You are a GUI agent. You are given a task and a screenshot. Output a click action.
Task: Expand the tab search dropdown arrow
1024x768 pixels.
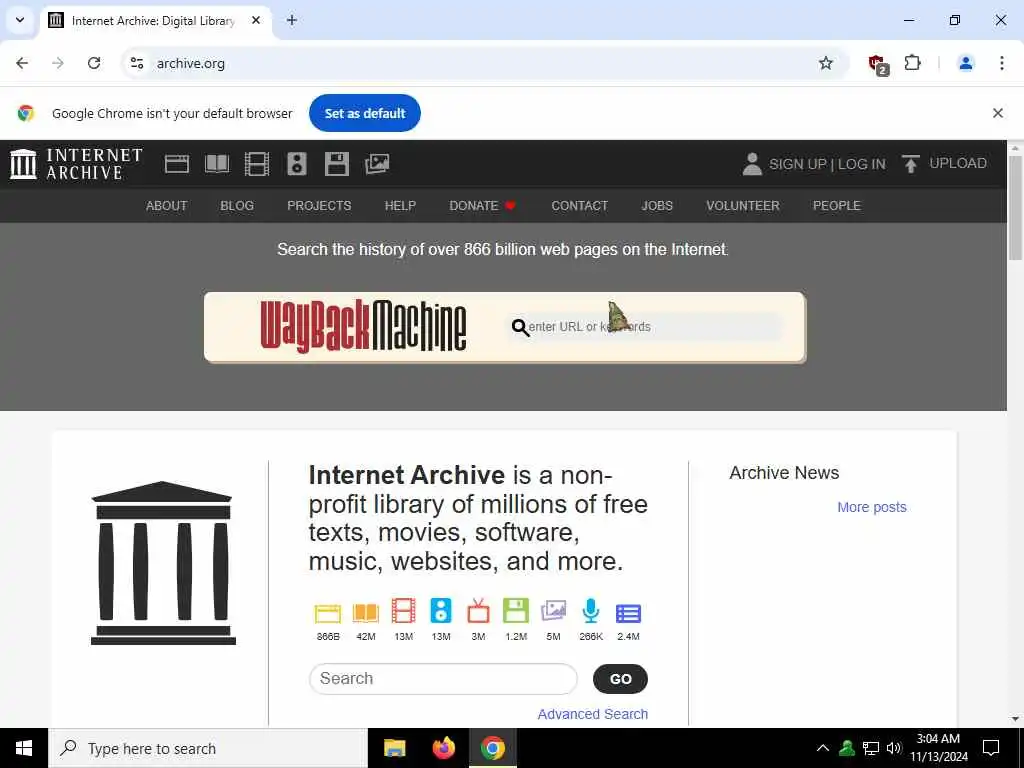20,20
